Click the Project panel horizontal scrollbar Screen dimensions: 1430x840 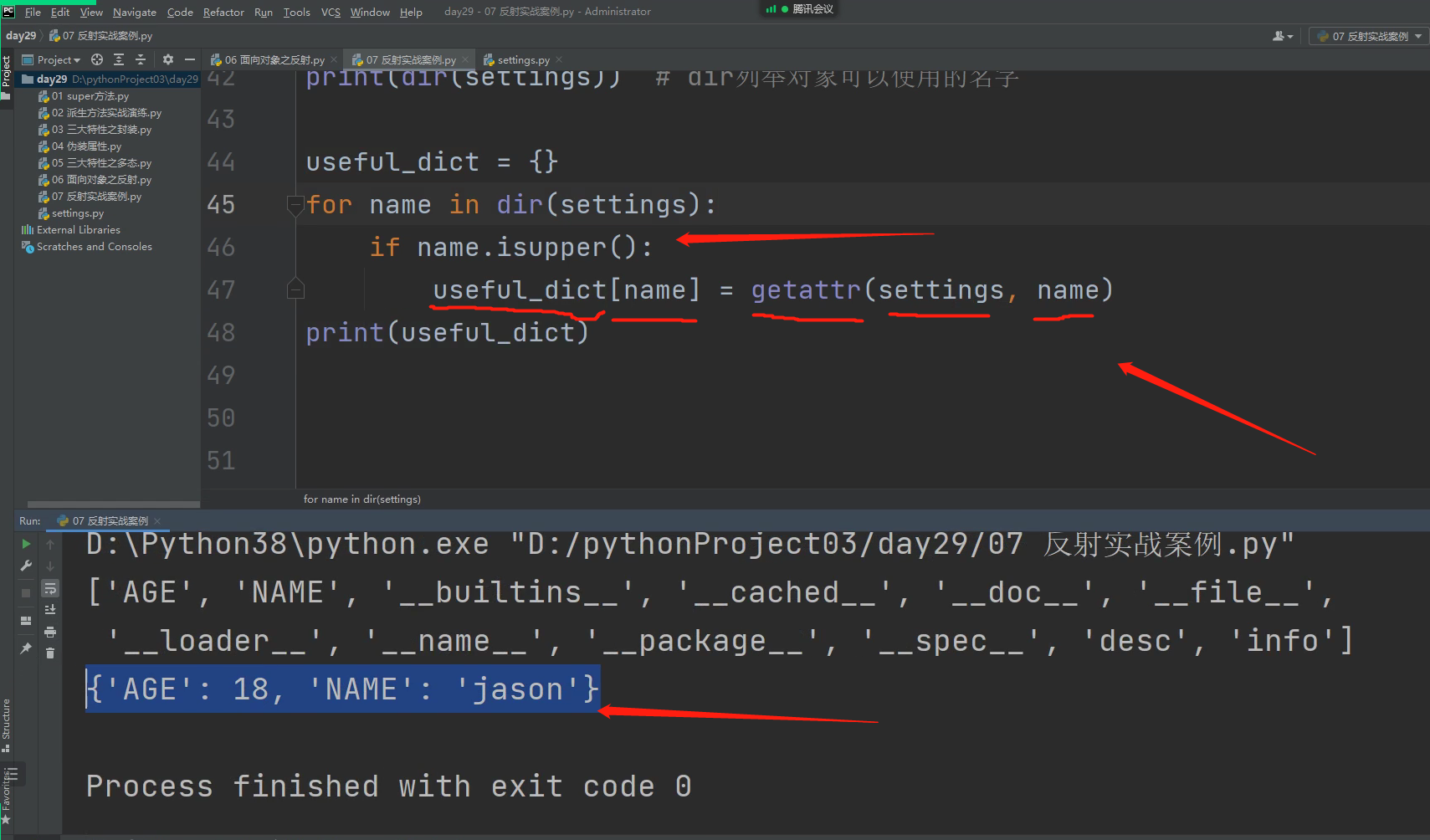click(114, 505)
